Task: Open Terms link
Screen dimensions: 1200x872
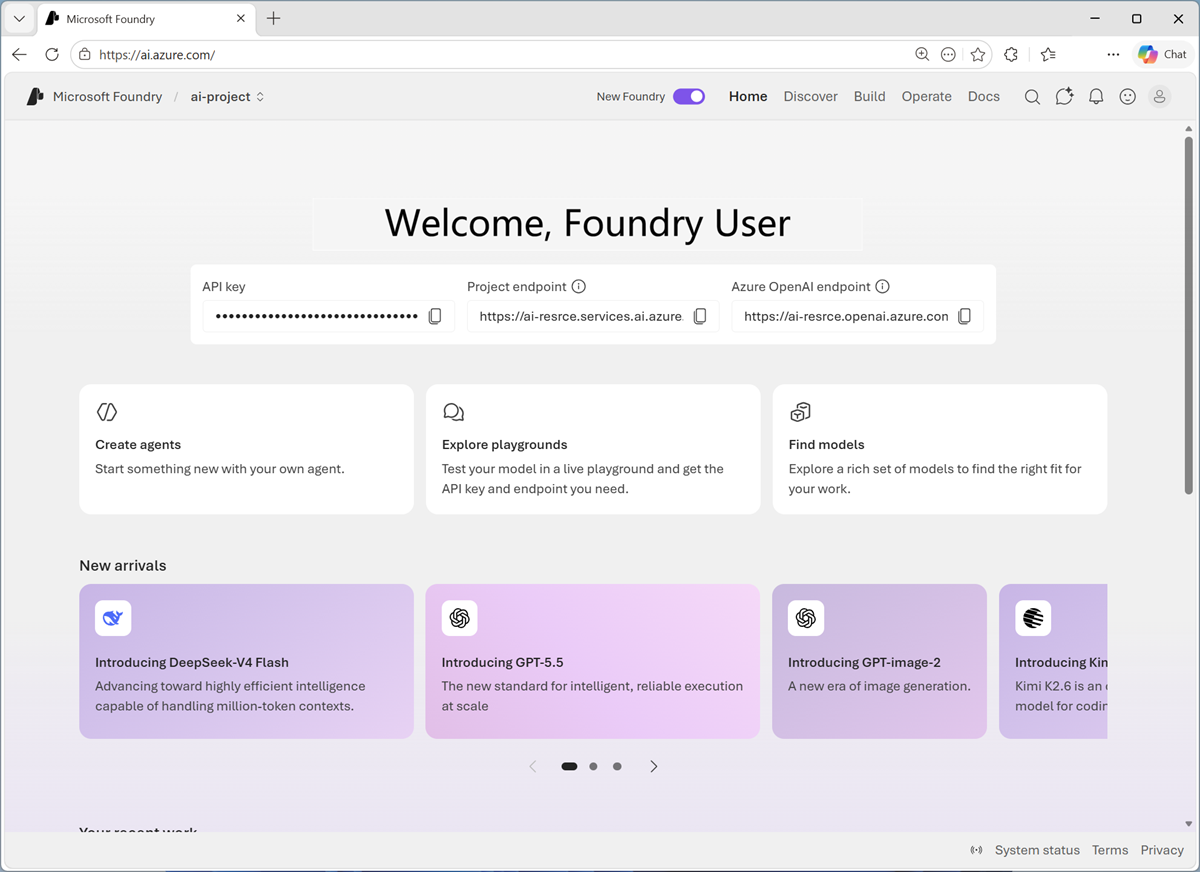Action: [1110, 850]
